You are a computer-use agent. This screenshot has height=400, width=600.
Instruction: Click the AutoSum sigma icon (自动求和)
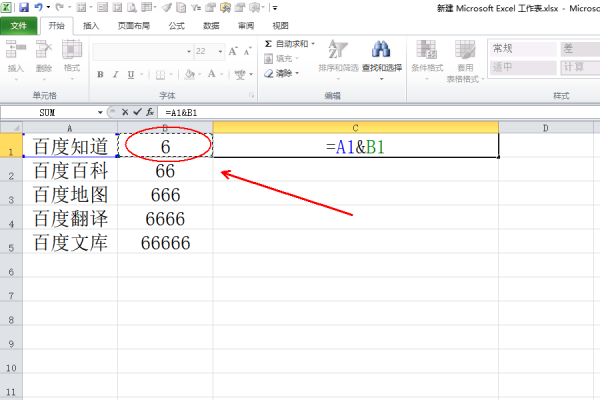click(268, 44)
